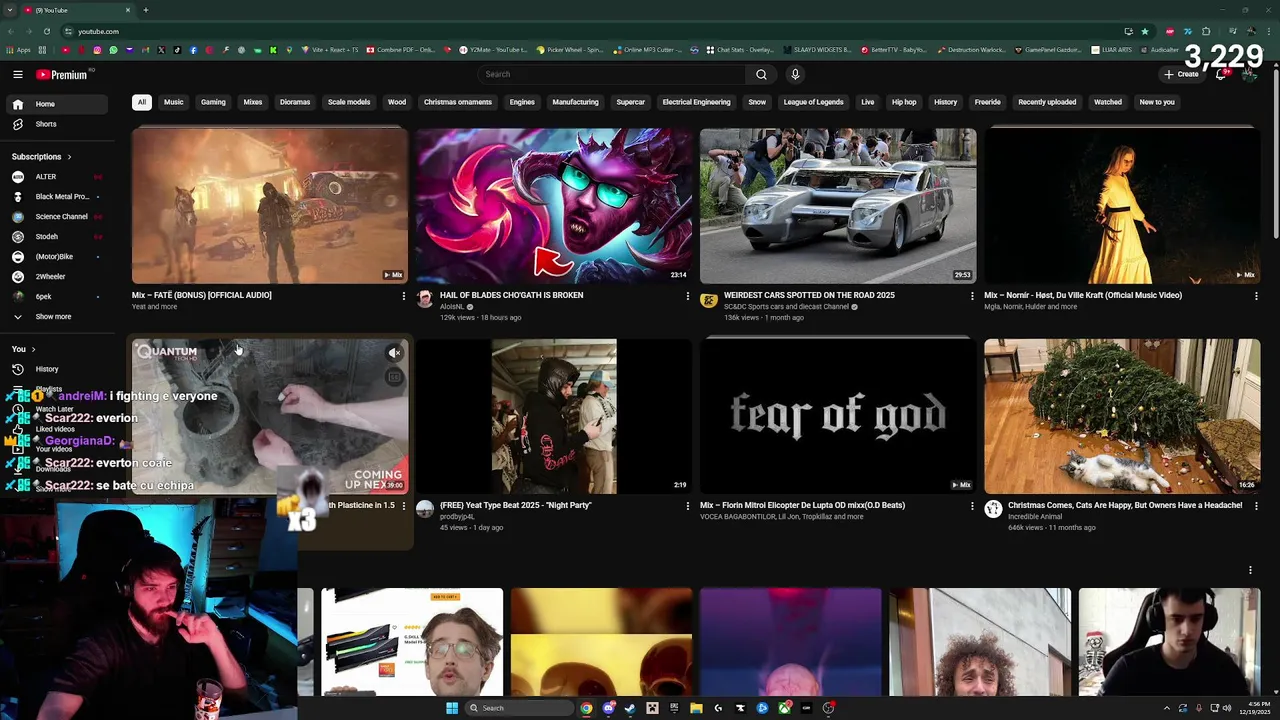The width and height of the screenshot is (1280, 720).
Task: Open prodbyjp4L channel avatar
Action: (x=425, y=510)
